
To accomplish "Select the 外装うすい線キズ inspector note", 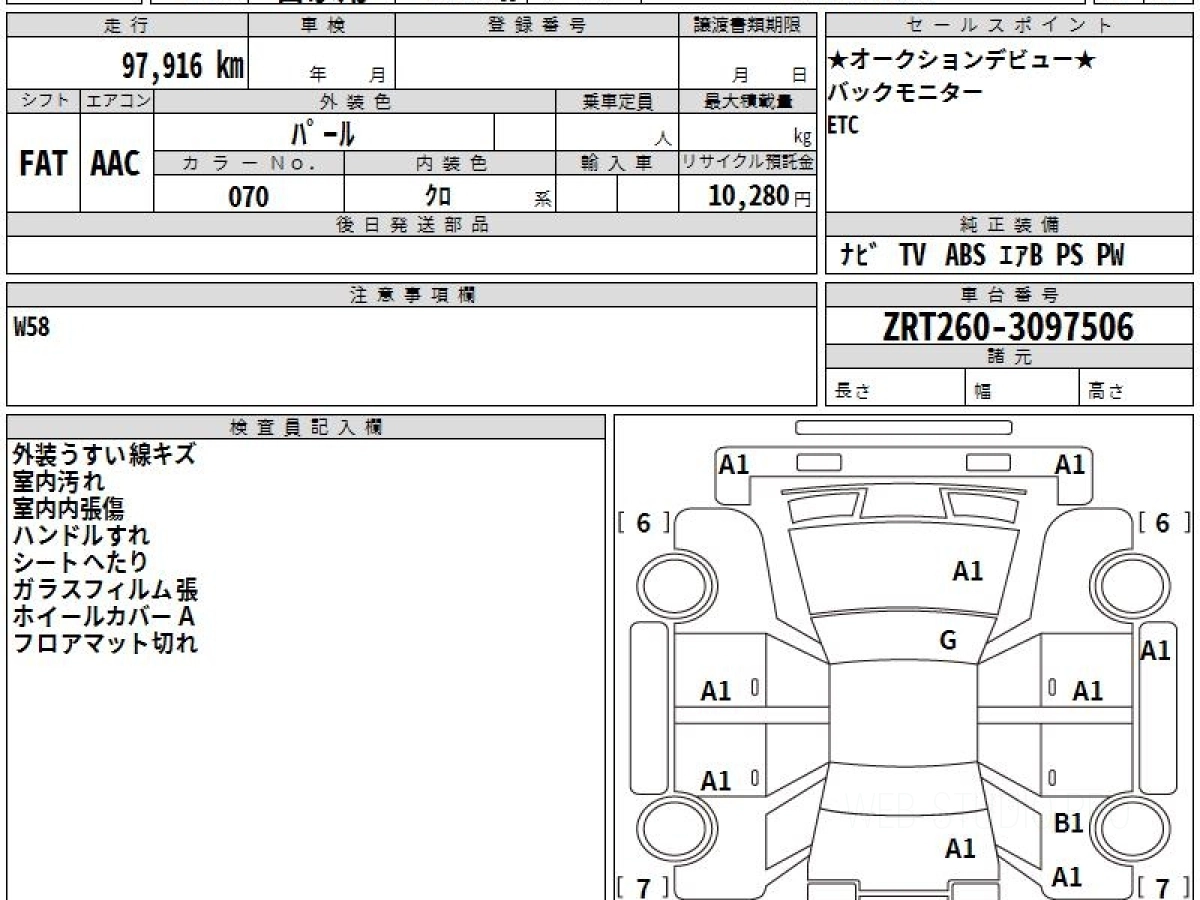I will (104, 455).
